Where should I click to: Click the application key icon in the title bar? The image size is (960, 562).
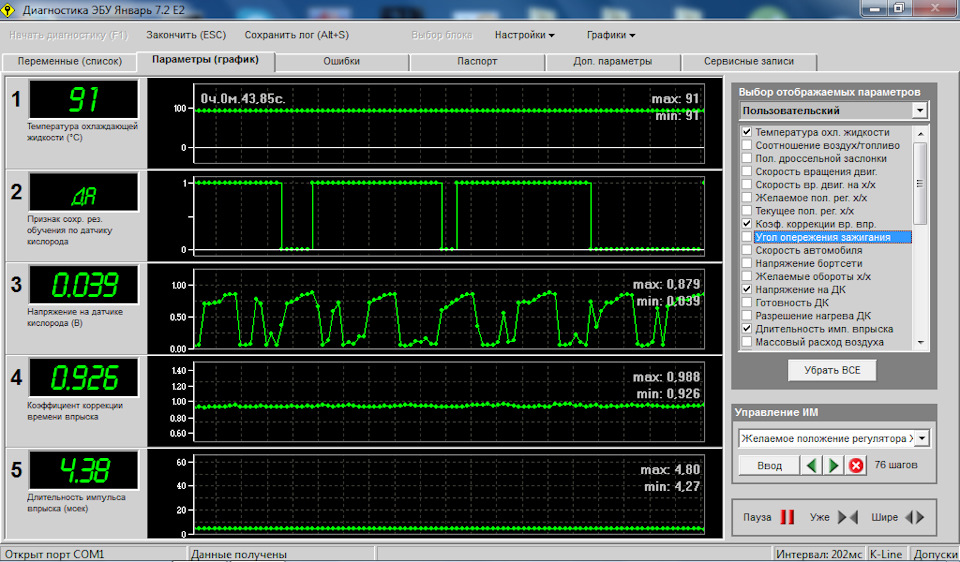point(8,10)
